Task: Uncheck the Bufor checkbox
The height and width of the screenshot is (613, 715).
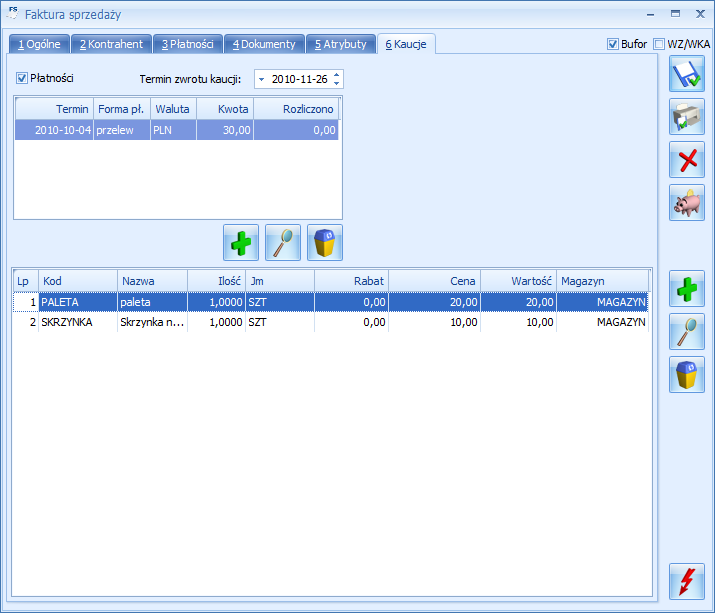Action: (x=613, y=44)
